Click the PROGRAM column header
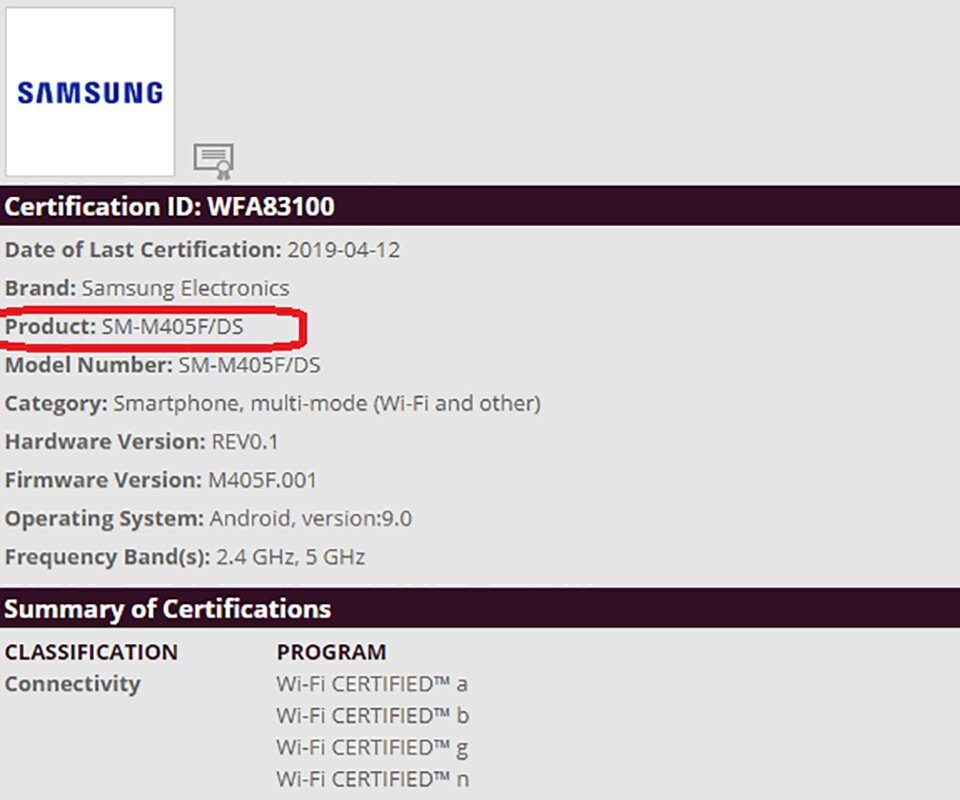Screen dimensions: 960x800 (331, 652)
